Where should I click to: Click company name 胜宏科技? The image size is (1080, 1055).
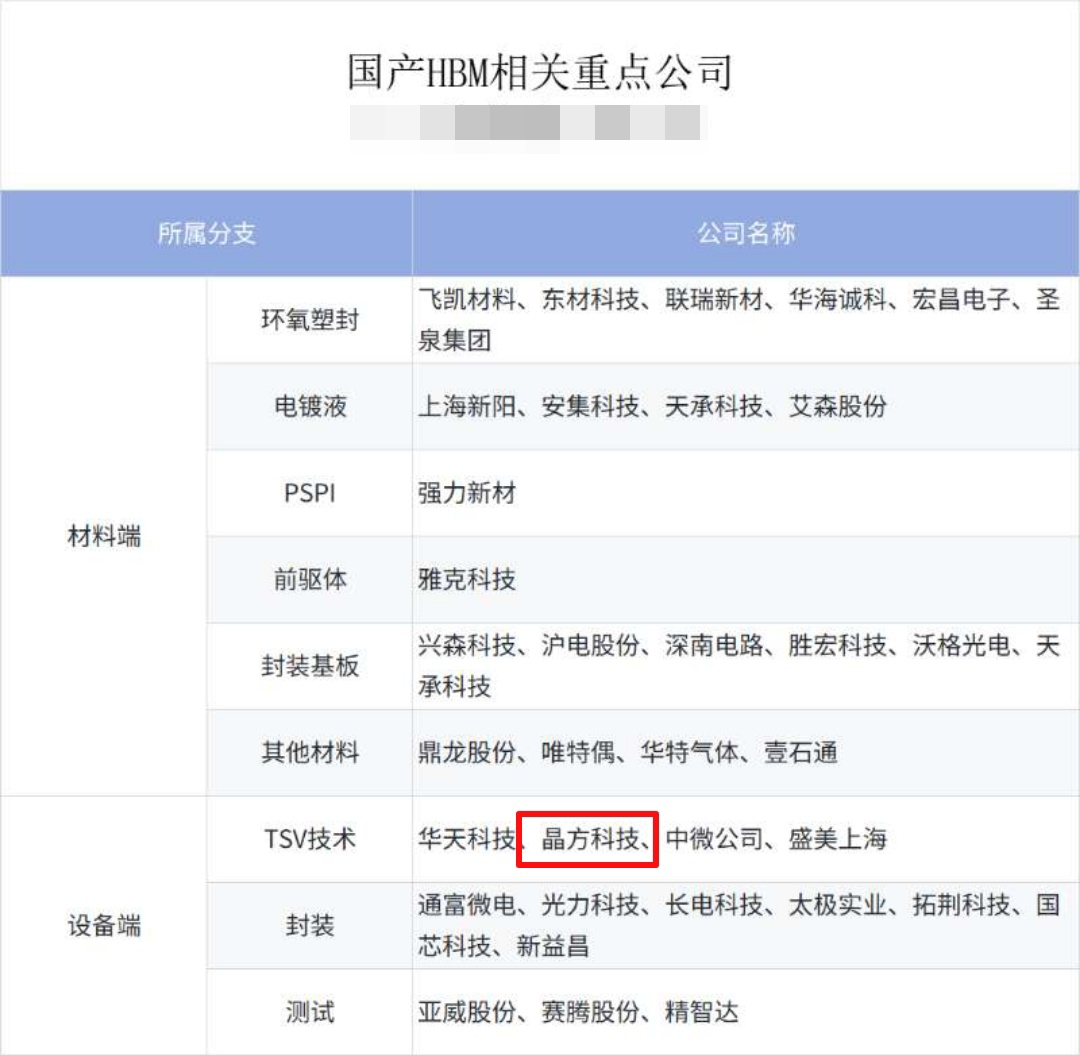pos(838,645)
